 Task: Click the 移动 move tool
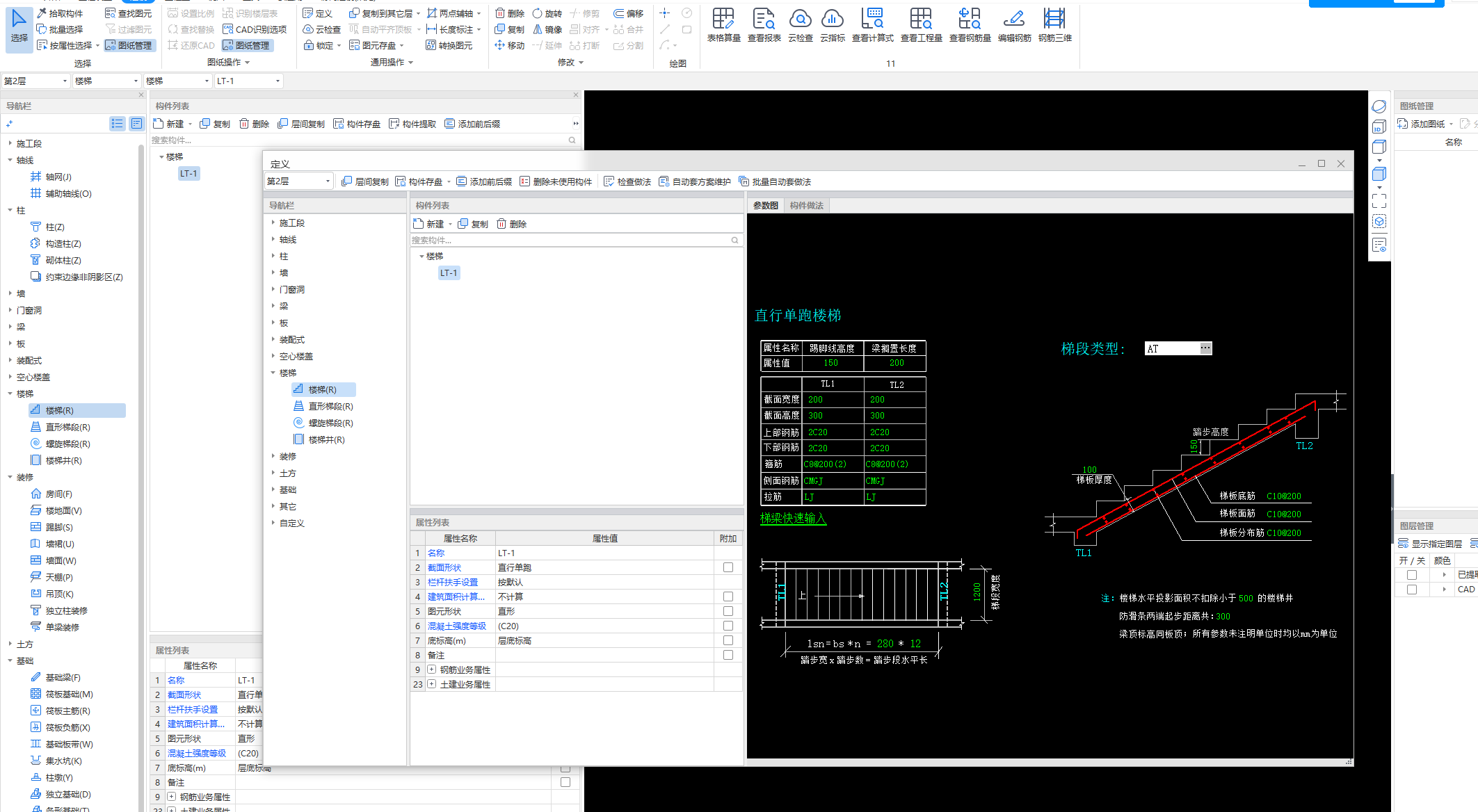coord(510,45)
